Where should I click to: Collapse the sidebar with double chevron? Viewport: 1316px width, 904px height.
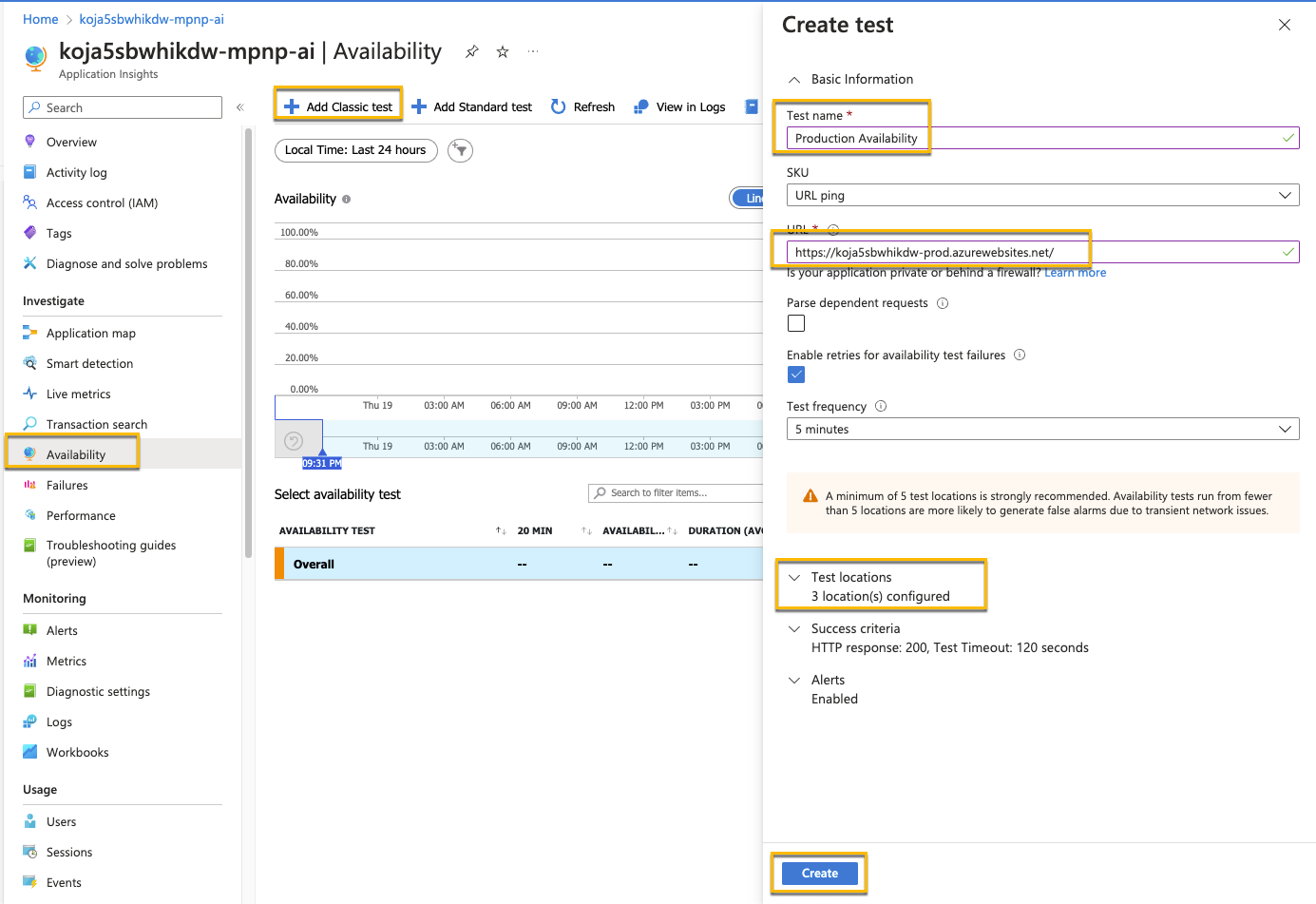pyautogui.click(x=240, y=107)
